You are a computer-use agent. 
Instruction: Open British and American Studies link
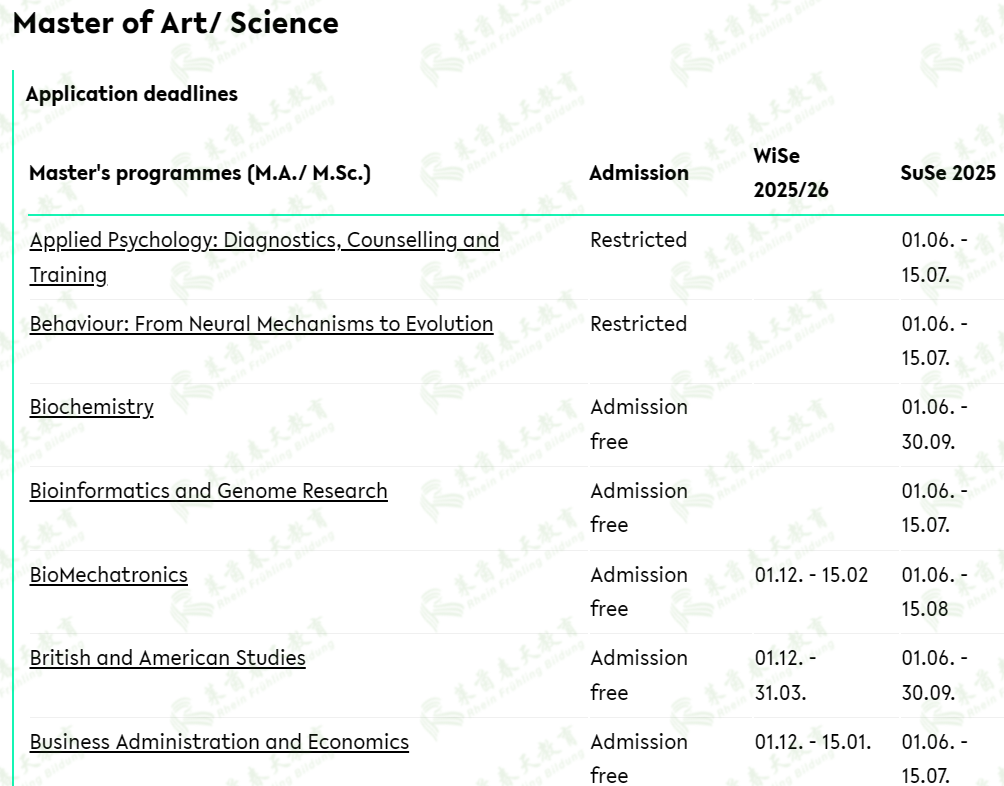click(x=168, y=658)
